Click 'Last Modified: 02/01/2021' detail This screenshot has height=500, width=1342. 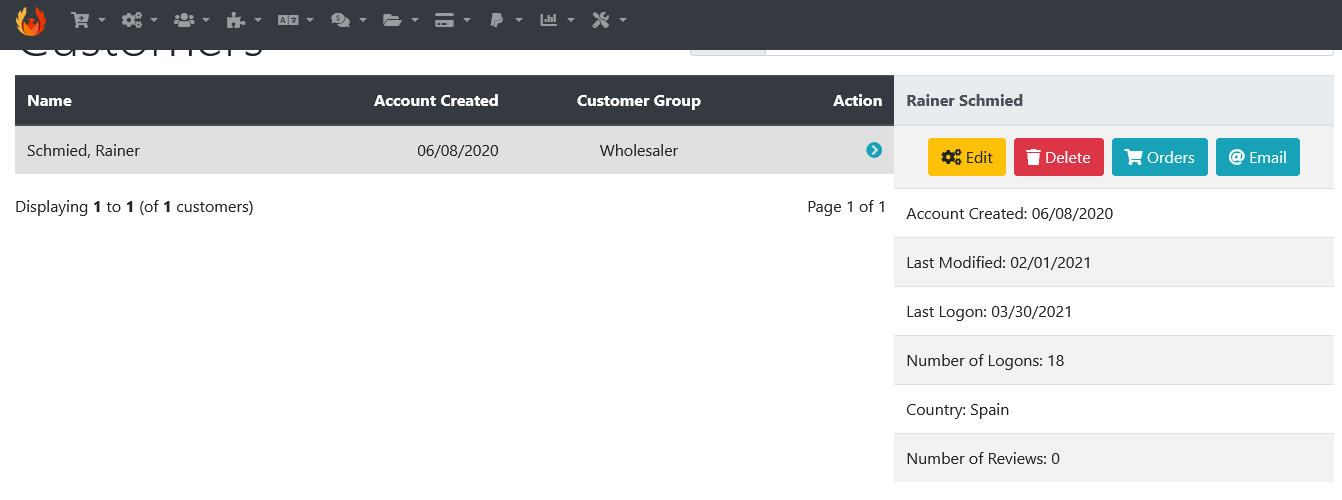pyautogui.click(x=998, y=262)
